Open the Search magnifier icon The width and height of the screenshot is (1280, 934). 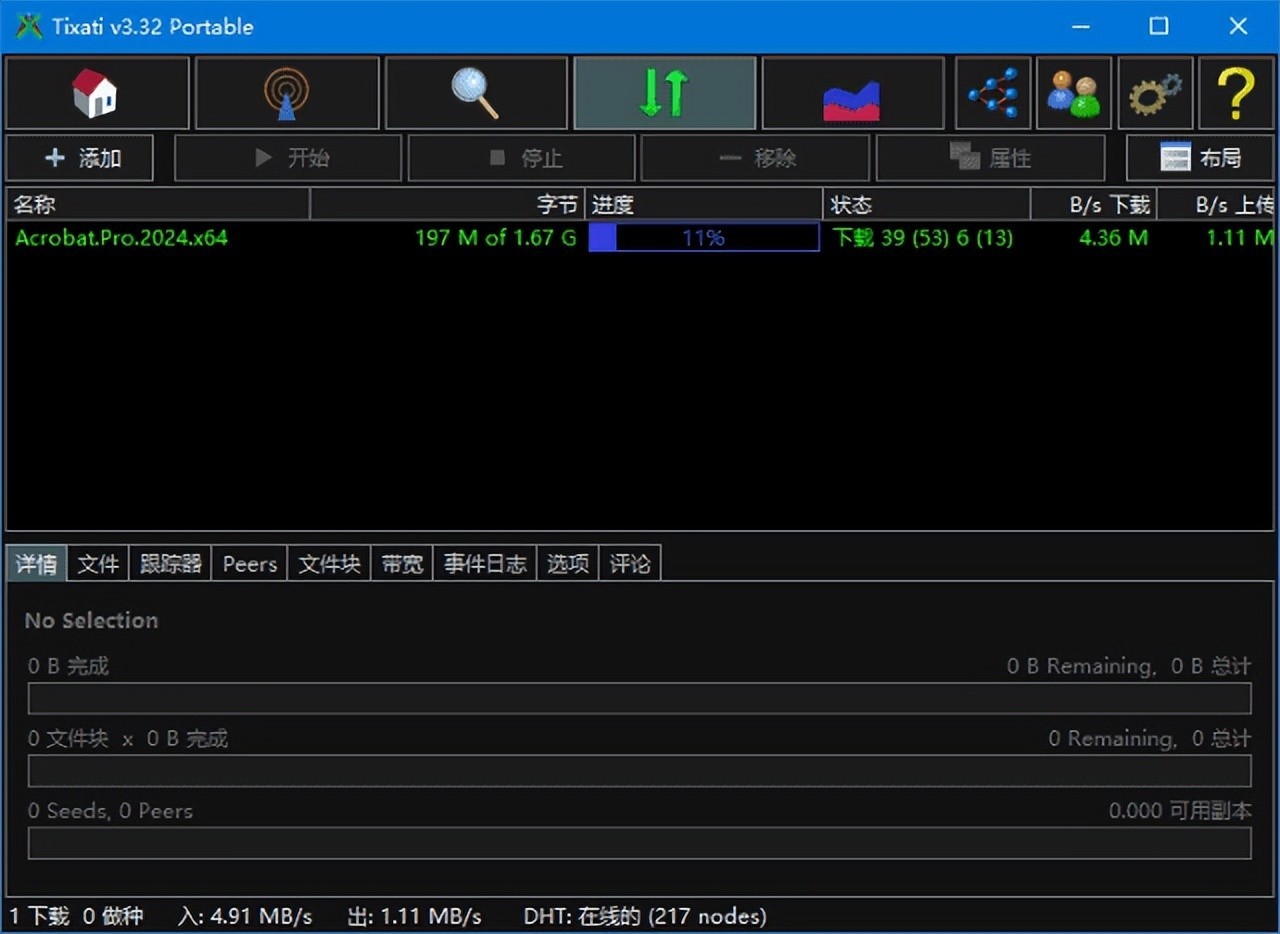(476, 93)
